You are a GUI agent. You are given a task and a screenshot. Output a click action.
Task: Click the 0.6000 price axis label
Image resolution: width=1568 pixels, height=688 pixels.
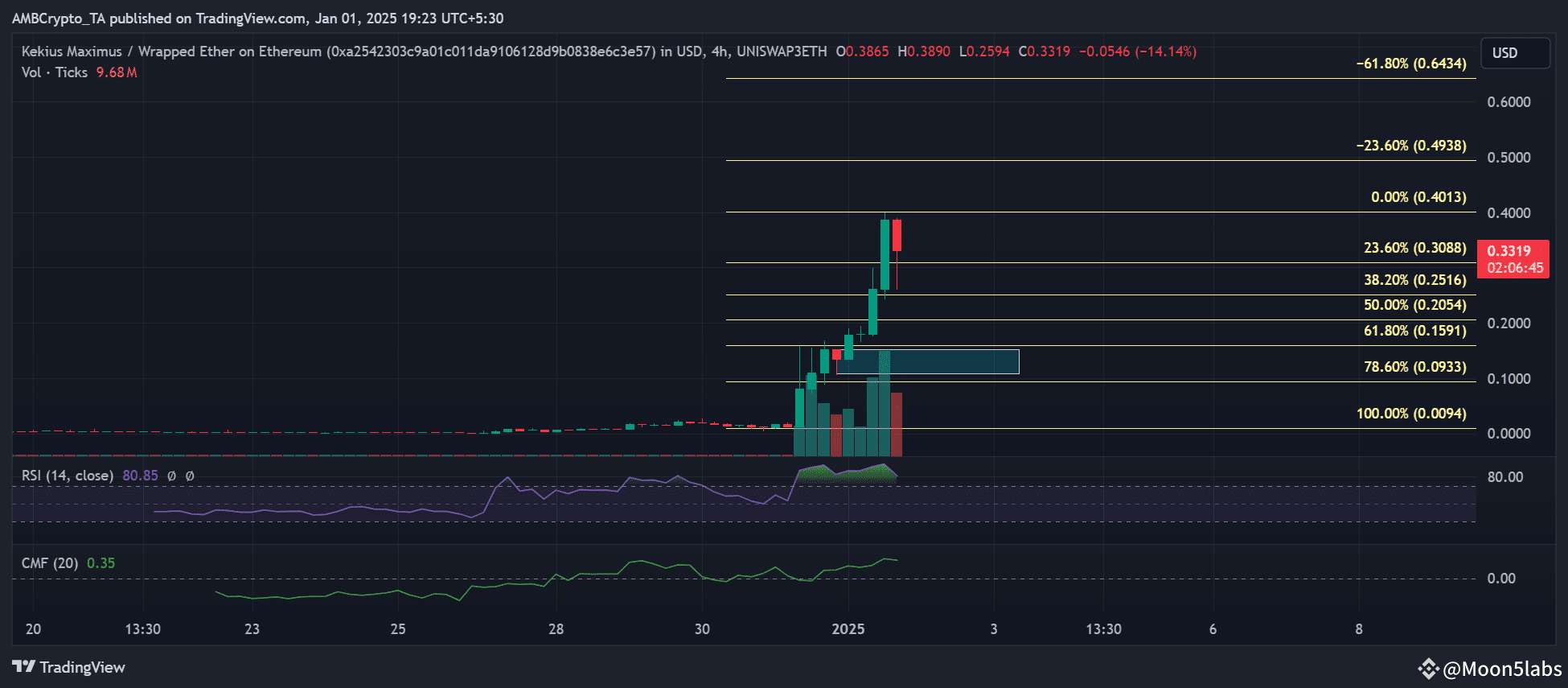(x=1508, y=102)
